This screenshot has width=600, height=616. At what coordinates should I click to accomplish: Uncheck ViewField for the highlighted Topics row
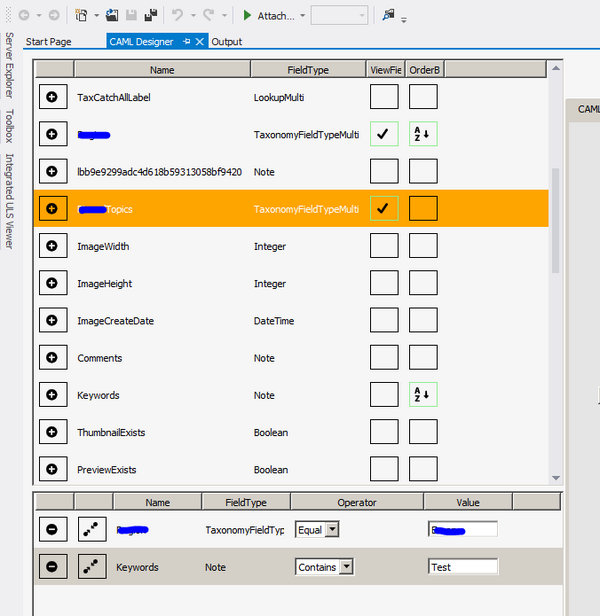pos(384,208)
